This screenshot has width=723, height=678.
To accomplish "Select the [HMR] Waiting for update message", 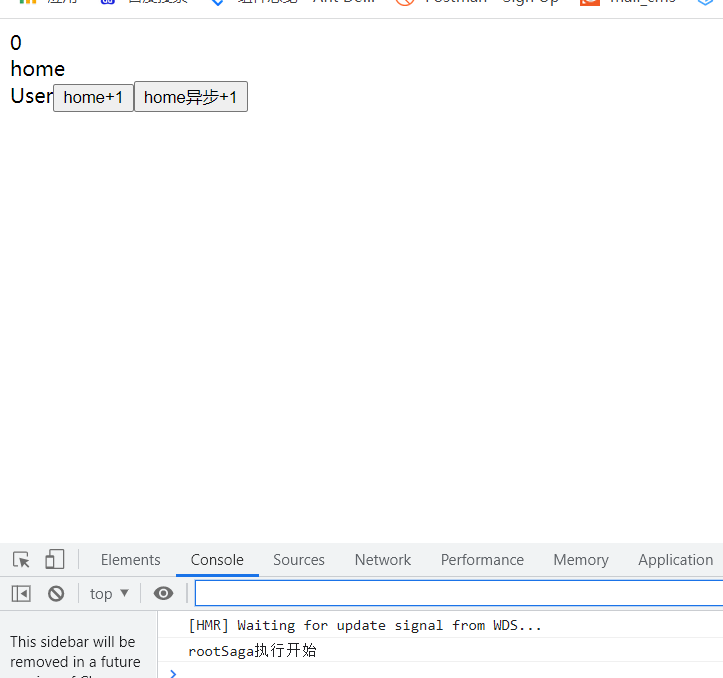I will 365,625.
